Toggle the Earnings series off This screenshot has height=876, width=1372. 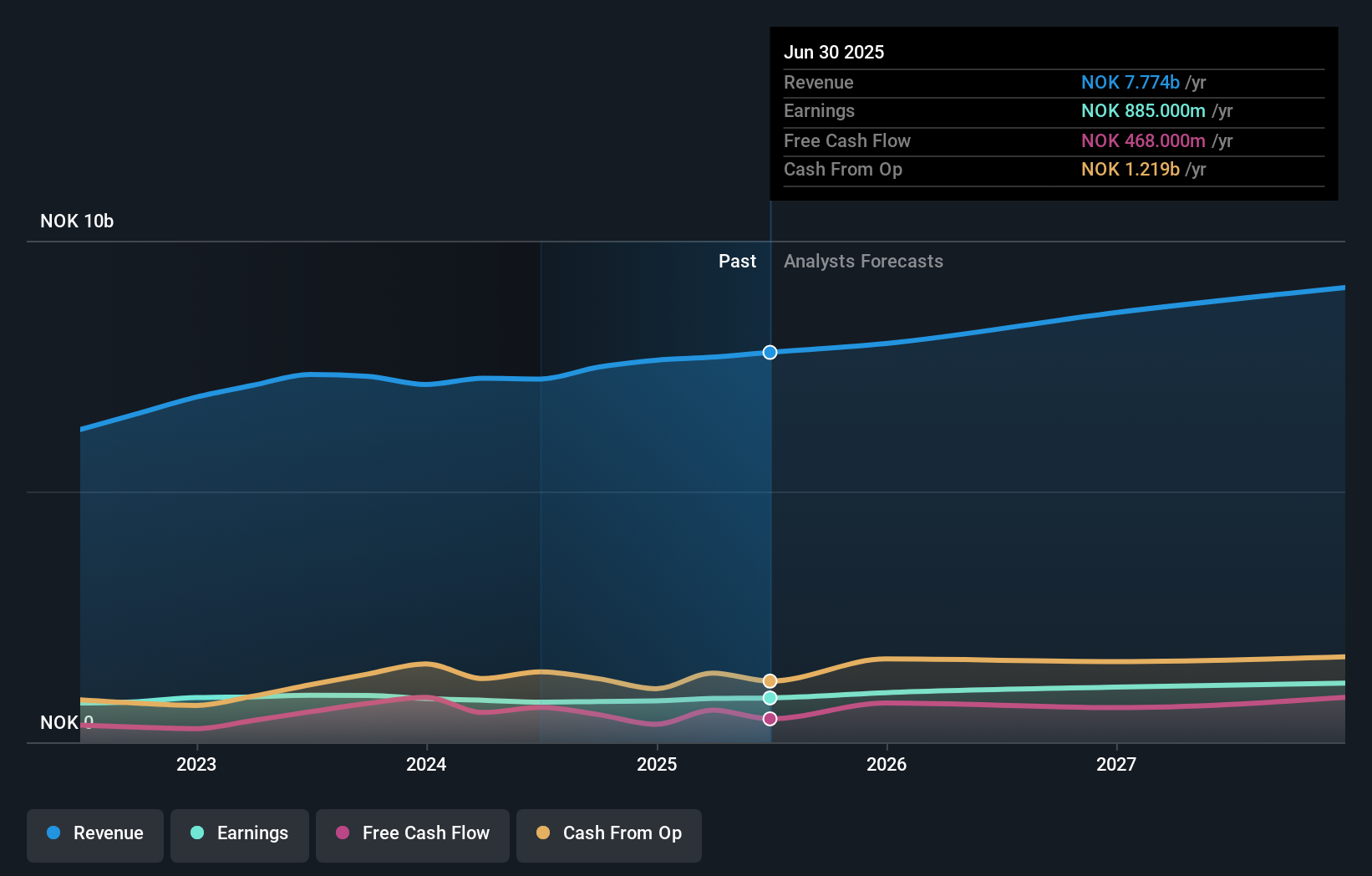point(240,834)
